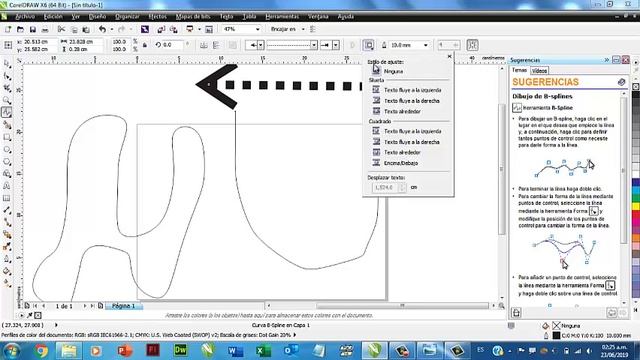This screenshot has height=360, width=640.
Task: Open the line style dropdown
Action: coord(313,45)
